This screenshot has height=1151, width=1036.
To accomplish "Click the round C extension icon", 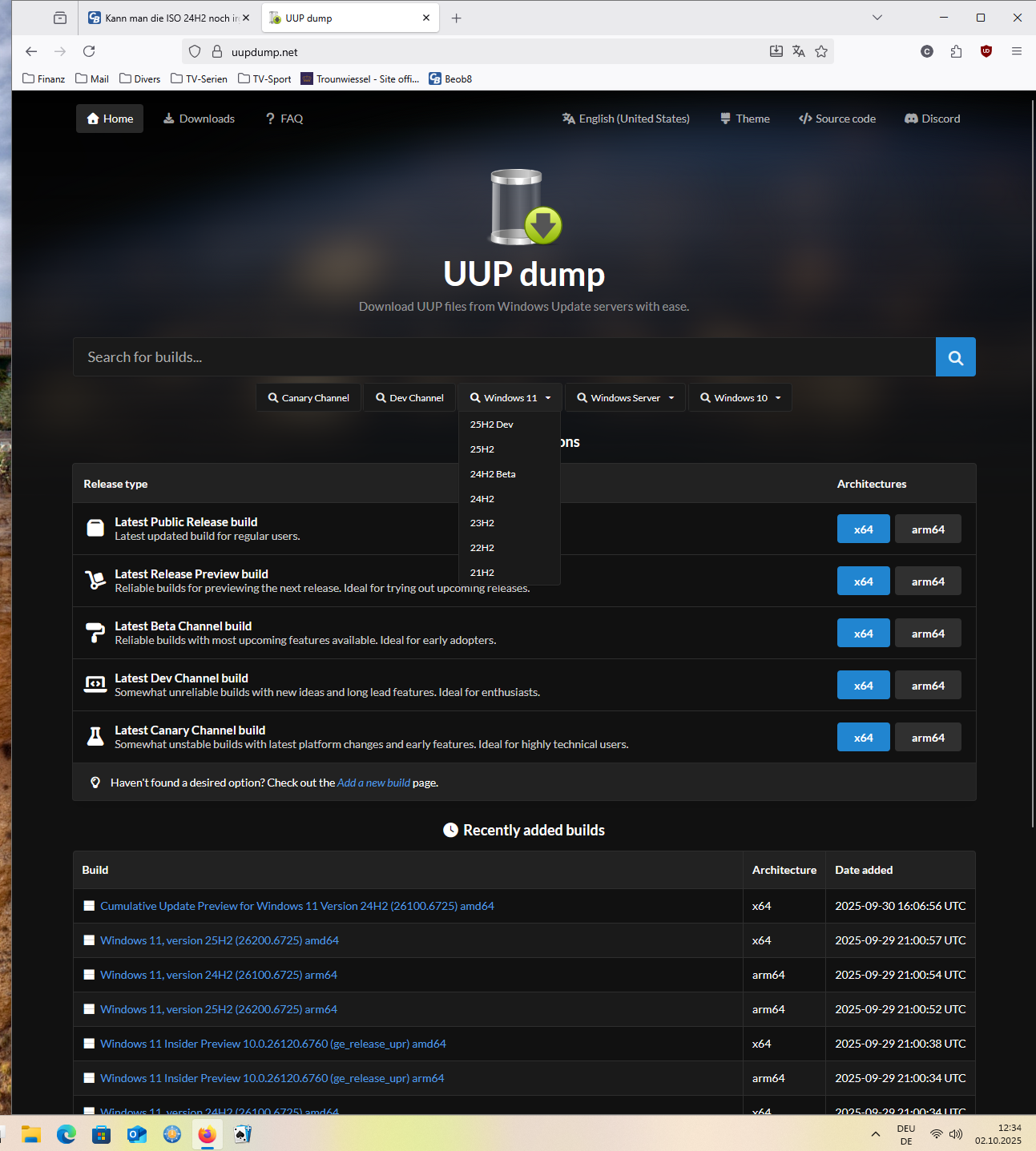I will tap(927, 51).
